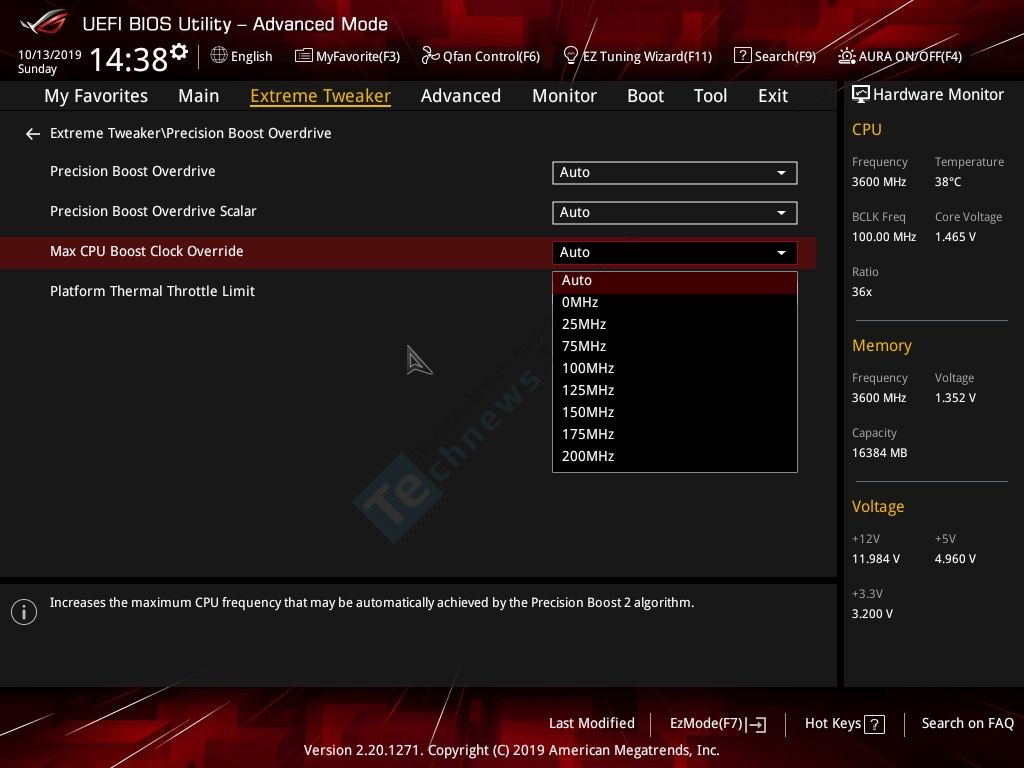Click the Qfan Control fan icon
1024x768 pixels.
(430, 56)
